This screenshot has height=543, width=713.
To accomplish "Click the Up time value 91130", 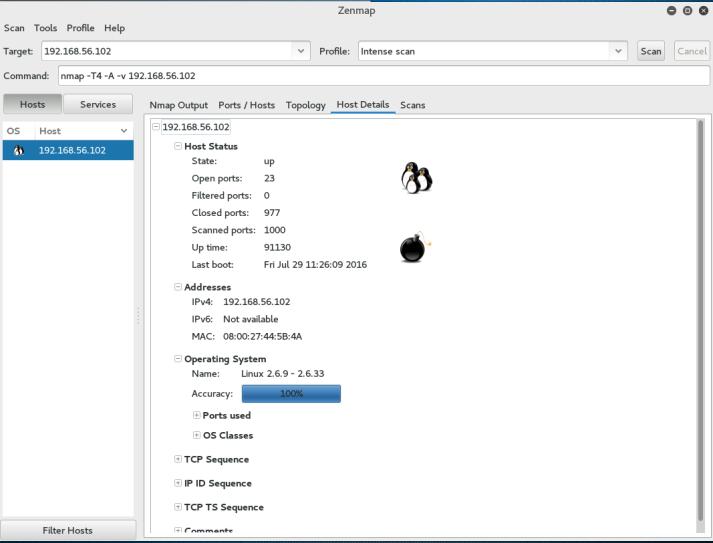I will 277,247.
